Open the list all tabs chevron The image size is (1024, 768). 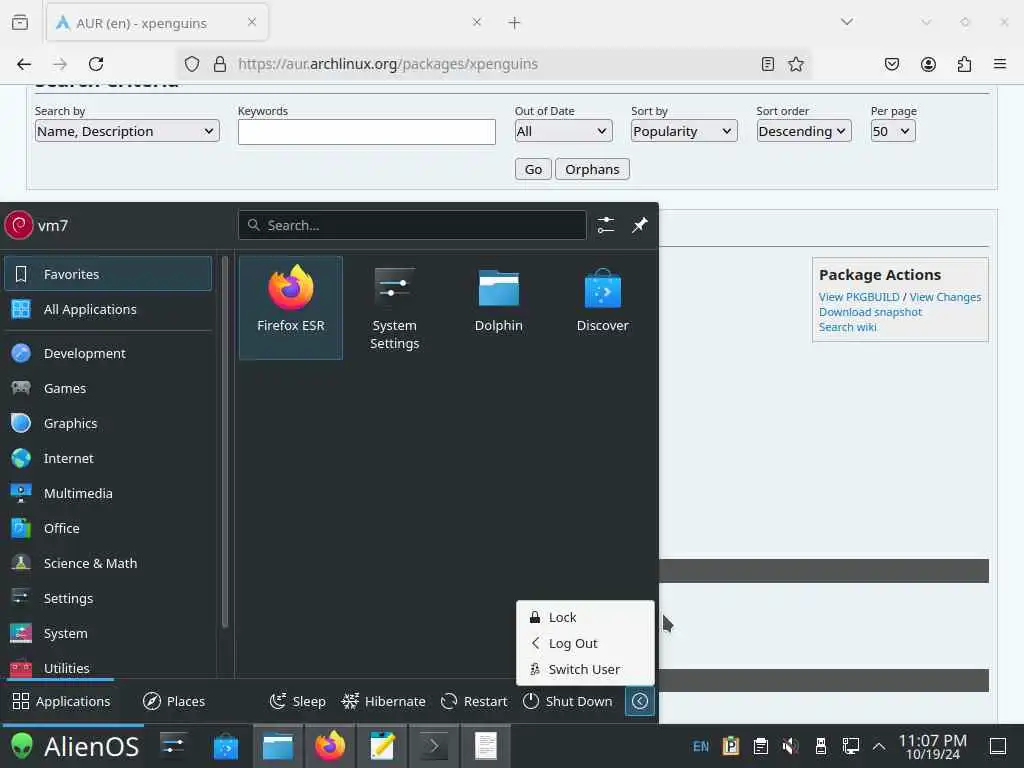847,22
